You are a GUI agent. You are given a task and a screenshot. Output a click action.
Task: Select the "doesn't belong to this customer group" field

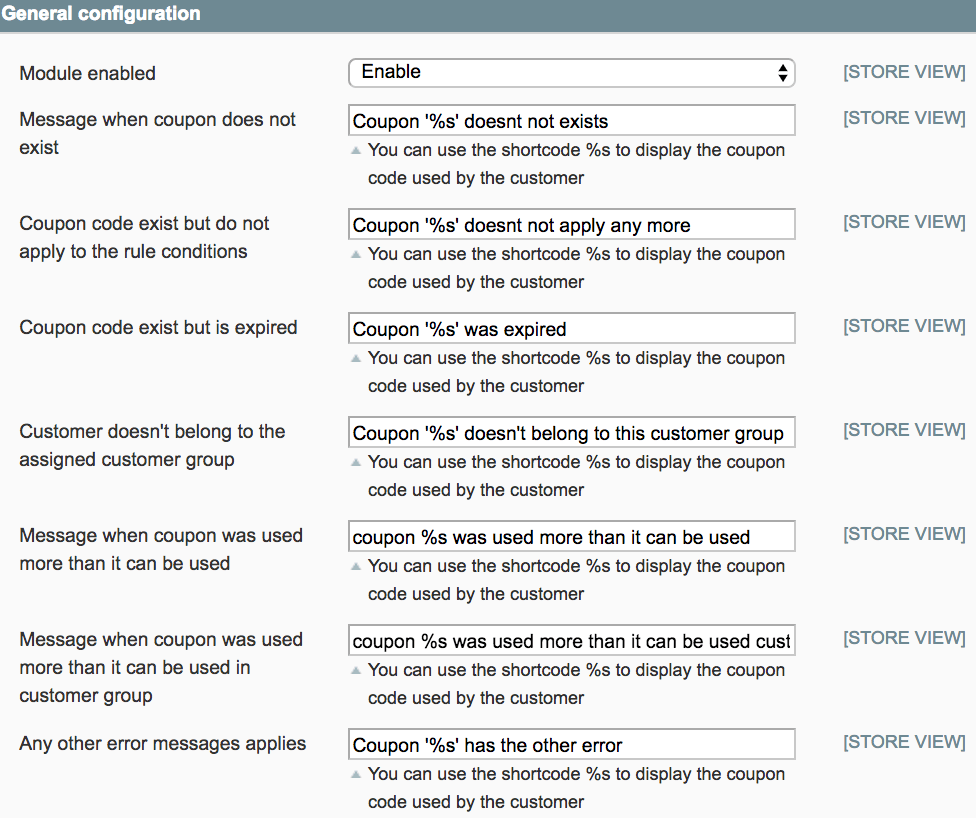click(571, 433)
